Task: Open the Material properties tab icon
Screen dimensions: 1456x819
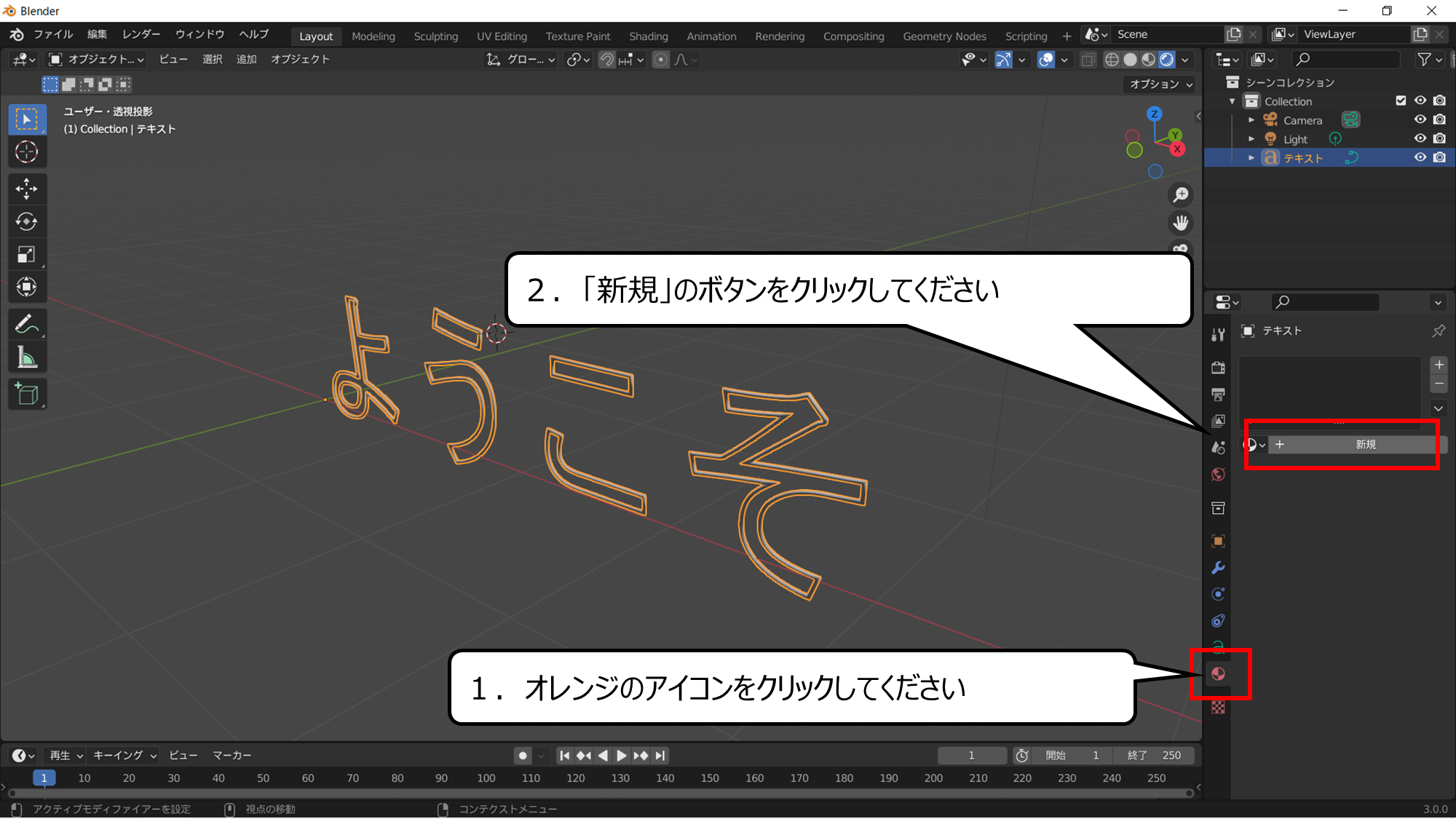Action: (x=1218, y=674)
